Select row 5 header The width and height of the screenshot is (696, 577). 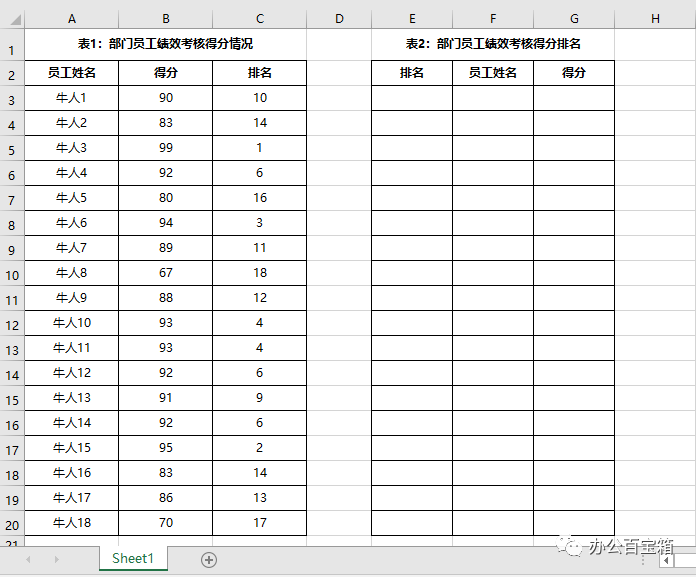coord(12,148)
